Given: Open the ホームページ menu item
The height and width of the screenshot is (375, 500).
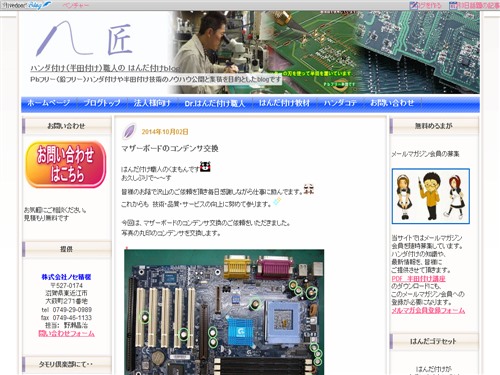Looking at the screenshot, I should tap(49, 103).
